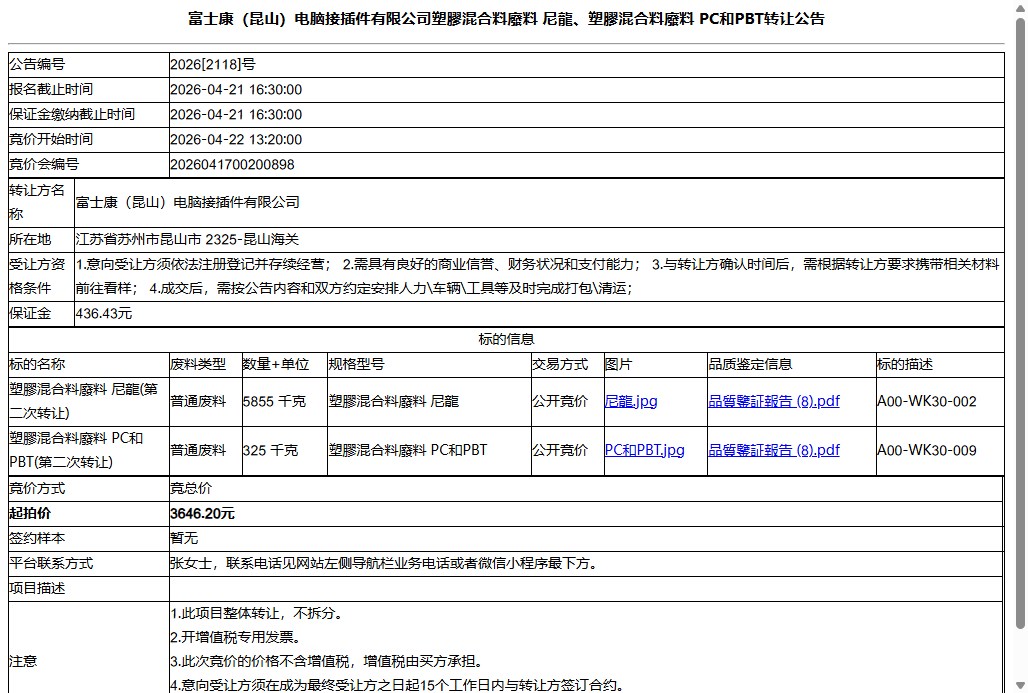
Task: Click the 标的名称 column header
Action: [x=37, y=364]
